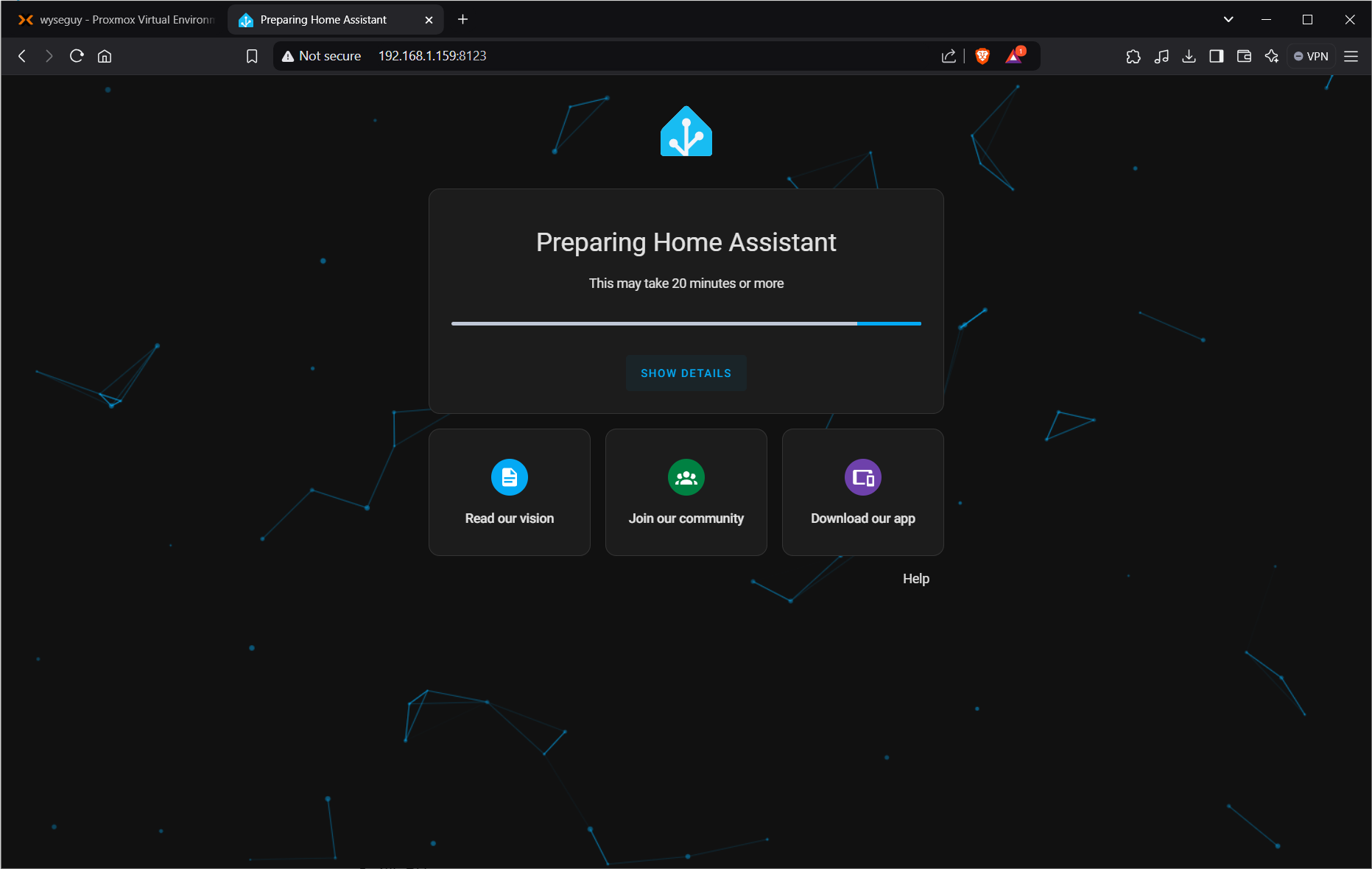Click the green community people icon
Image resolution: width=1372 pixels, height=869 pixels.
[x=686, y=477]
